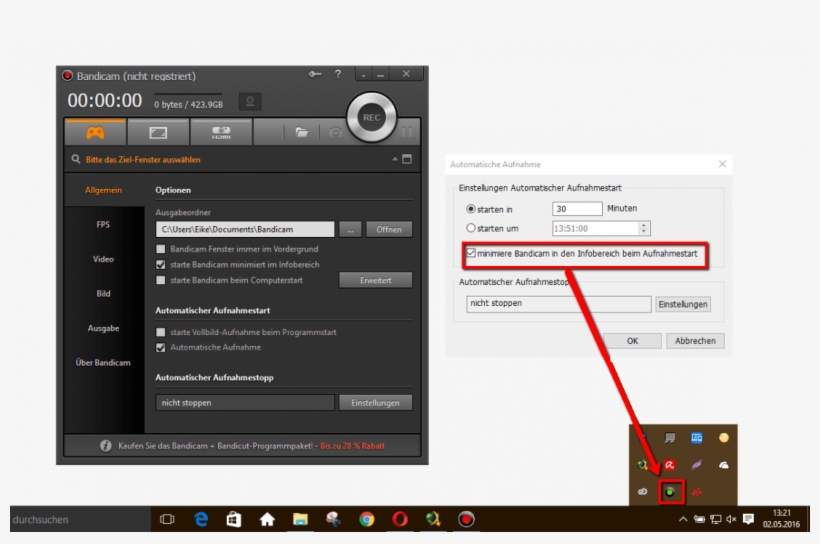Toggle 'starte Bandicam beim Computerstart' checkbox
The width and height of the screenshot is (820, 544).
(161, 280)
